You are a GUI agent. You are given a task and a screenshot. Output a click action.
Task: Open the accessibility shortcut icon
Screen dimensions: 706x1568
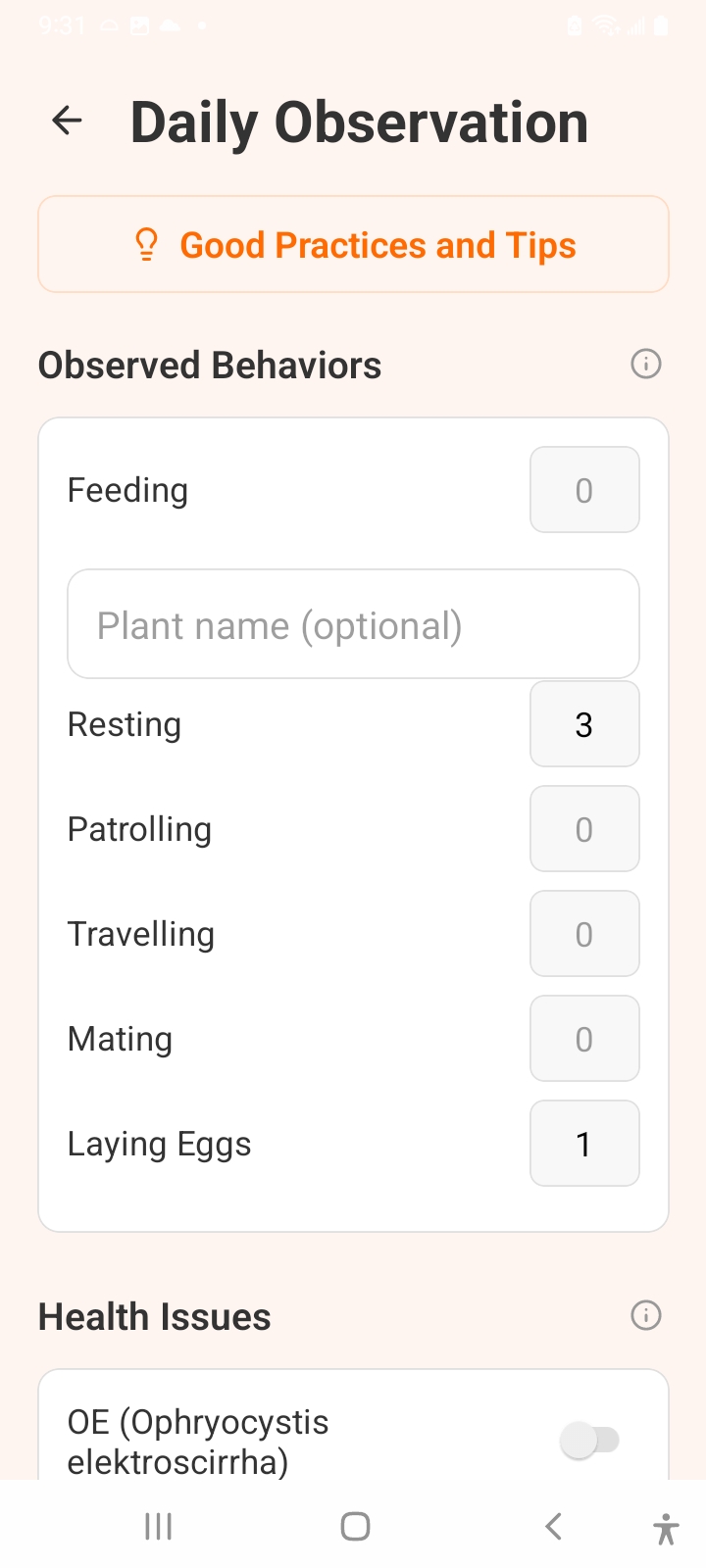(x=666, y=1528)
